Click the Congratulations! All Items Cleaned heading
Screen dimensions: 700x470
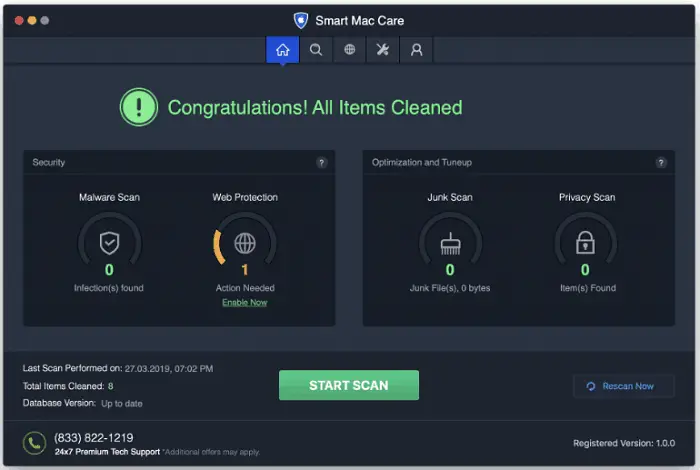pyautogui.click(x=315, y=108)
